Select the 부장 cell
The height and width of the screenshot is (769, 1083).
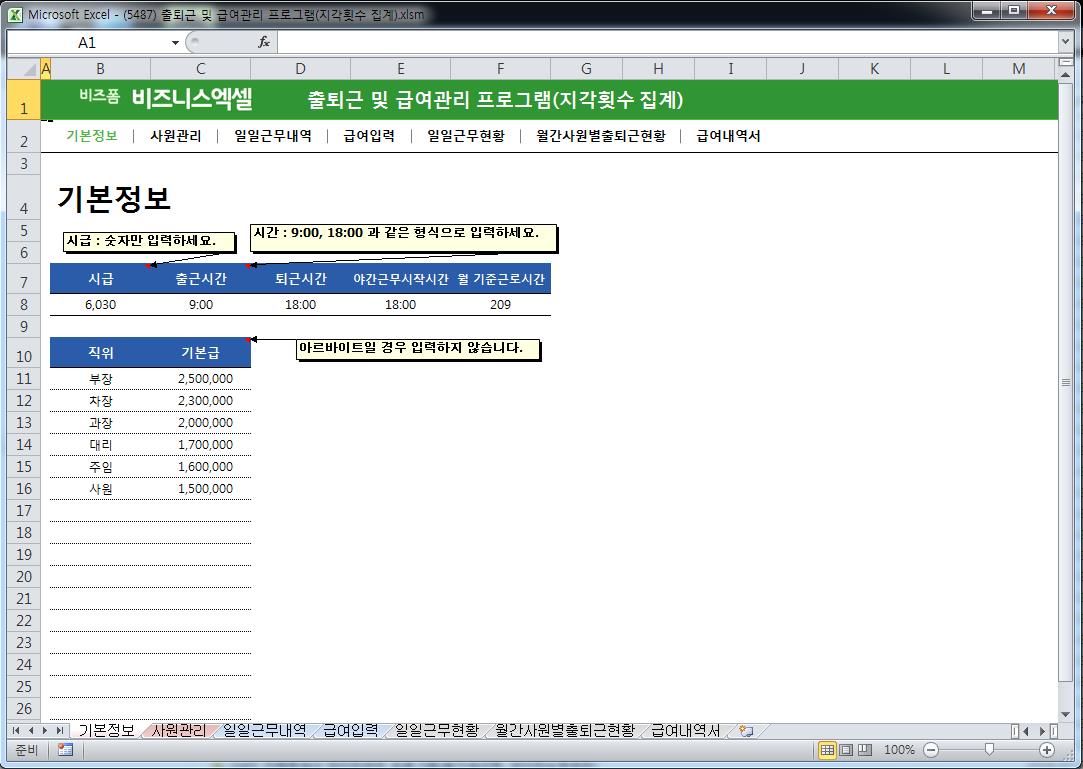(100, 379)
